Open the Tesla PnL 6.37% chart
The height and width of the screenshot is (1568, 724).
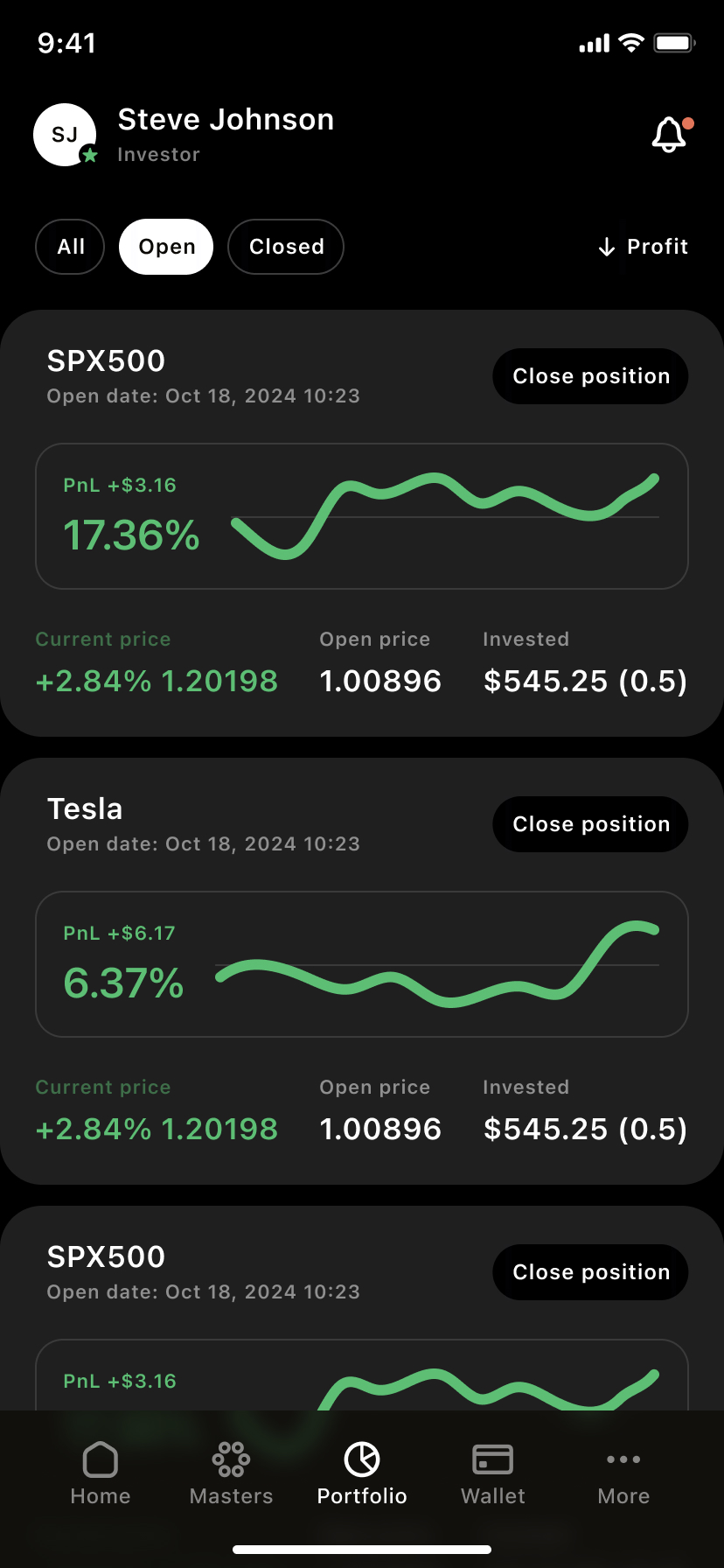click(362, 964)
